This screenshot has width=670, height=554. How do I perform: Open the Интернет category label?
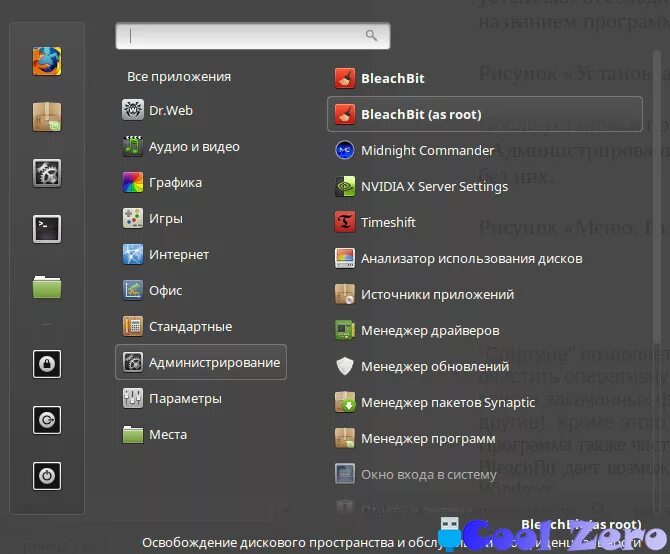tap(179, 255)
